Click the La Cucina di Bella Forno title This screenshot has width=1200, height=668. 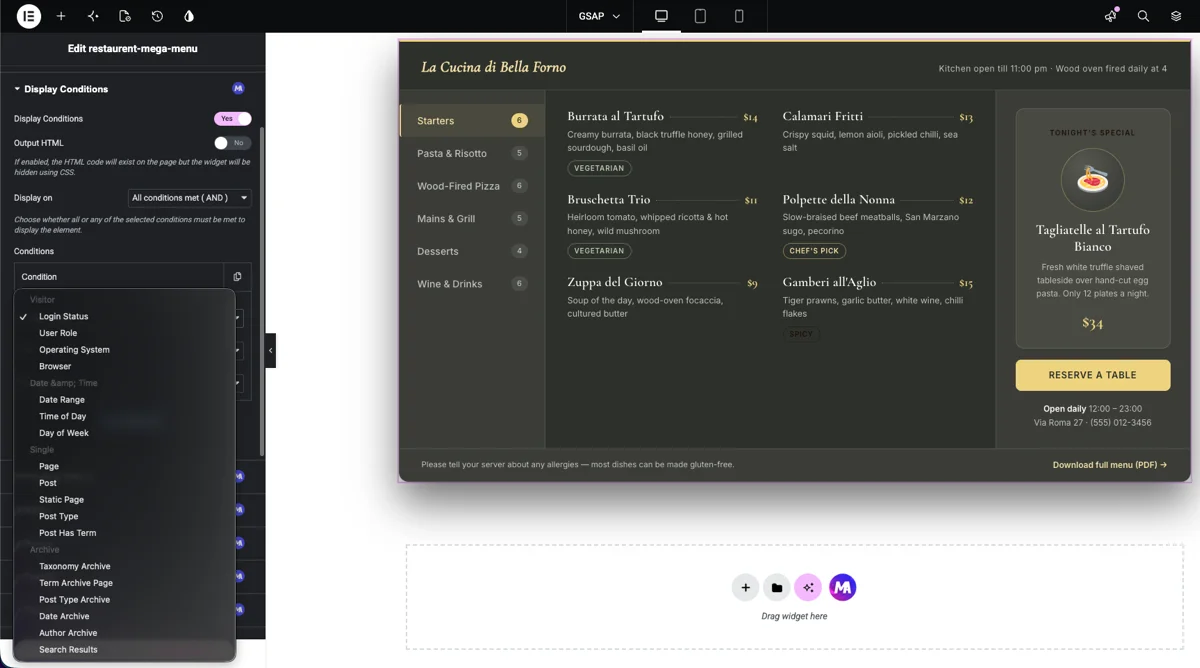(493, 67)
